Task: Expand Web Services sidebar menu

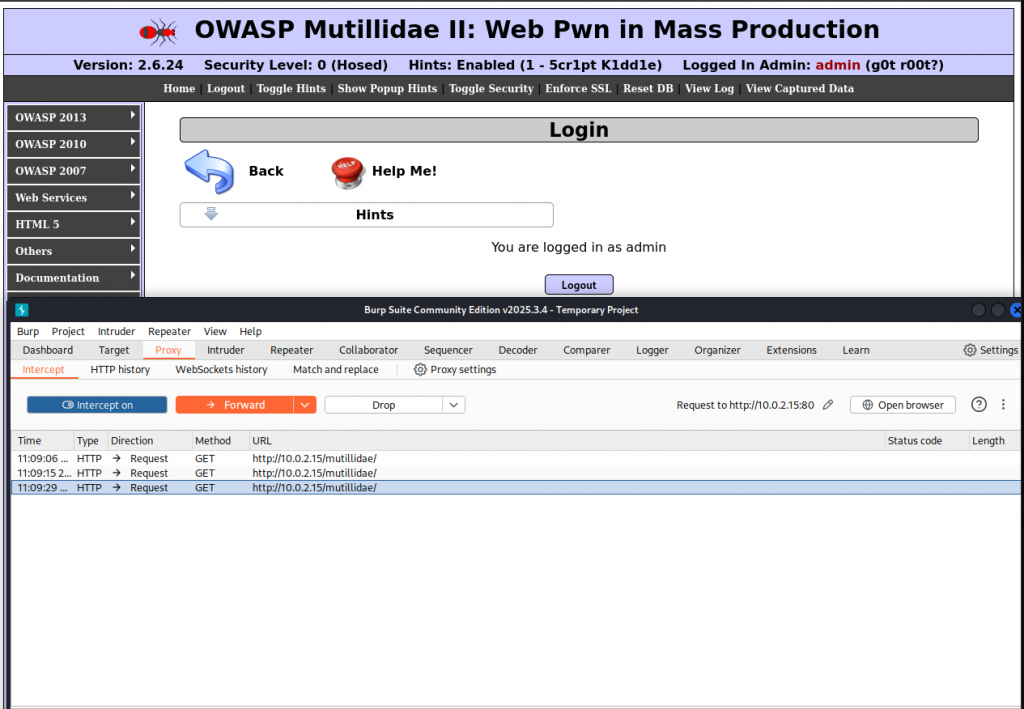Action: coord(74,198)
